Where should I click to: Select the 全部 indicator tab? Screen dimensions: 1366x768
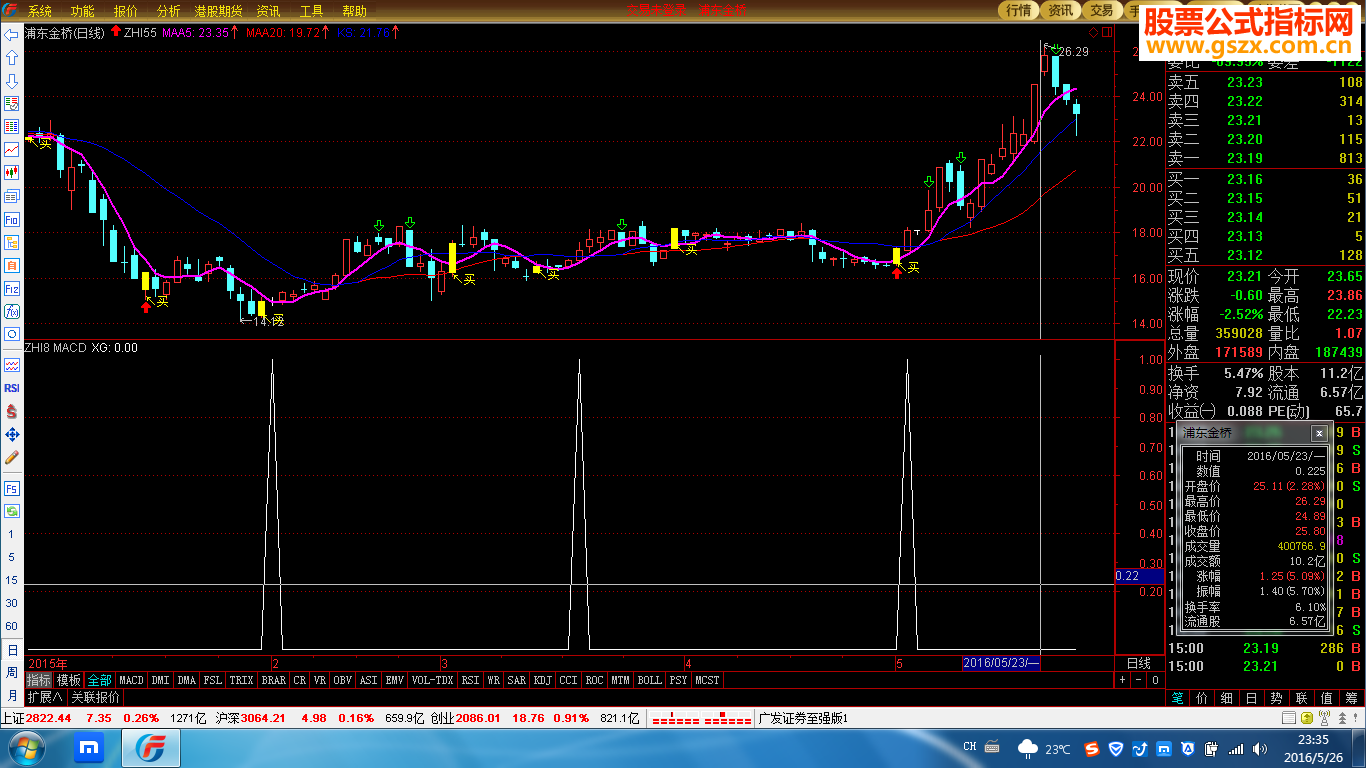(x=100, y=680)
